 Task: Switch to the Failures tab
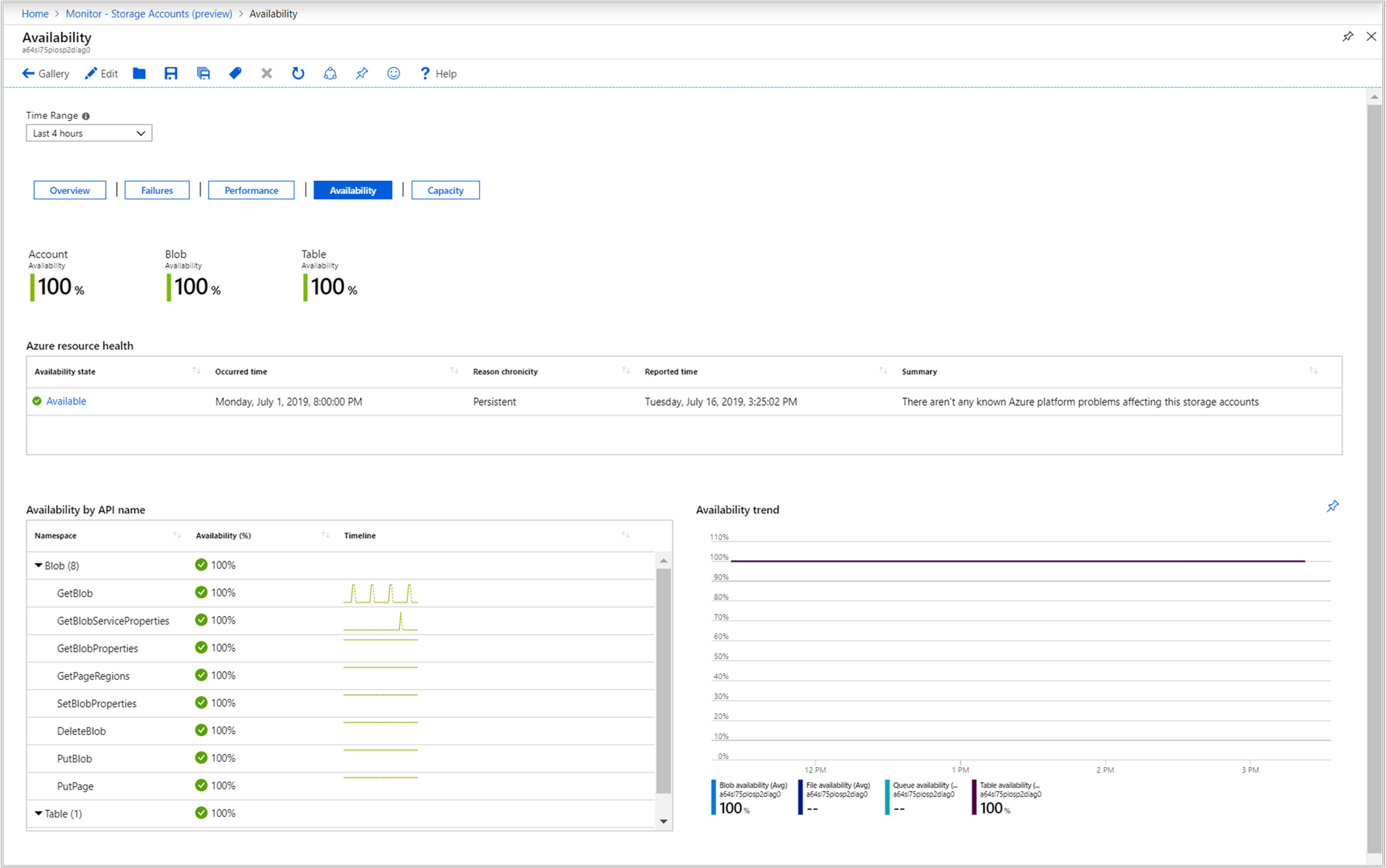click(x=157, y=190)
